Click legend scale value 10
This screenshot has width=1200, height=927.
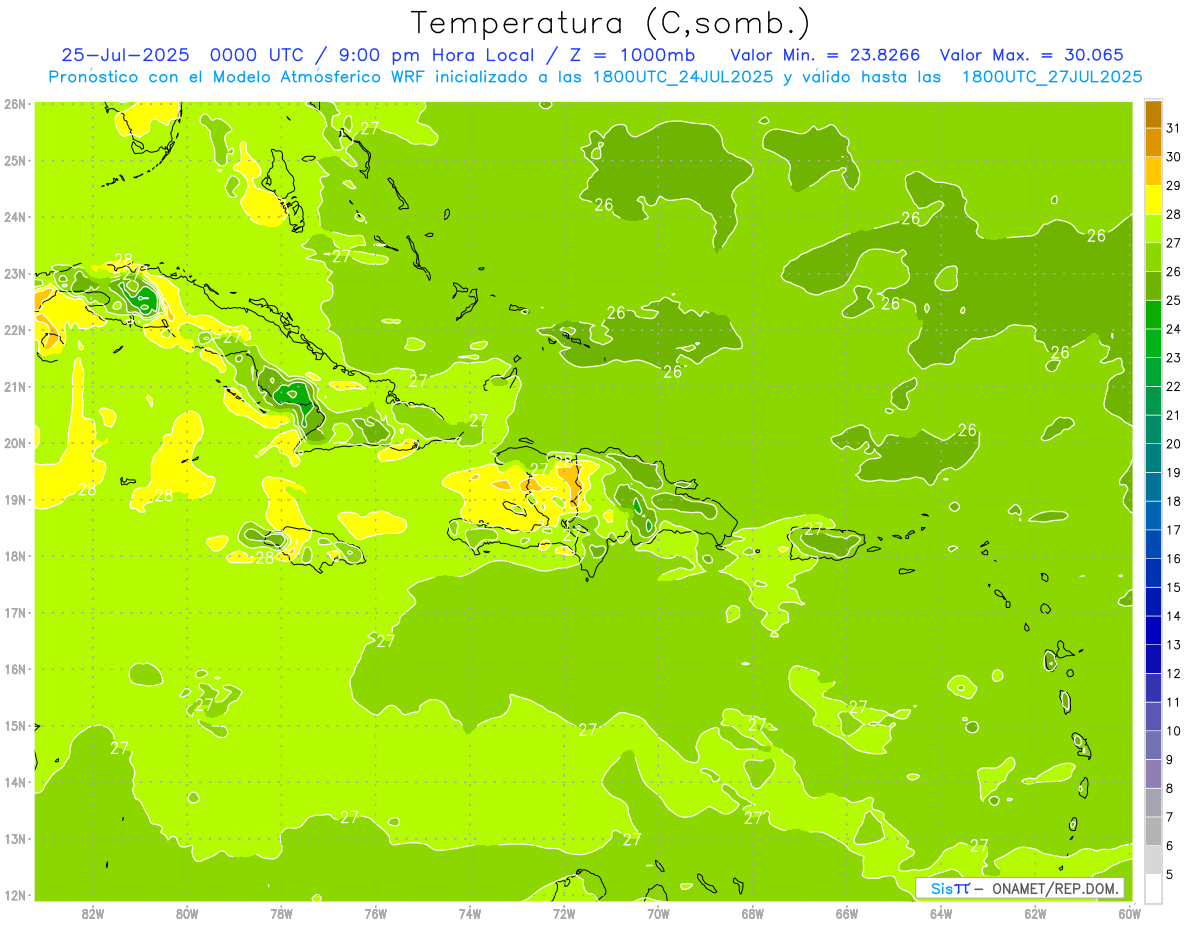tap(1173, 731)
